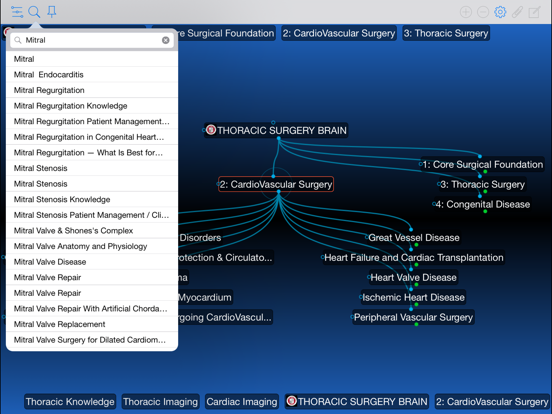Image resolution: width=552 pixels, height=414 pixels.
Task: Go to 'Cardiac Imaging' in bottom history
Action: 242,402
